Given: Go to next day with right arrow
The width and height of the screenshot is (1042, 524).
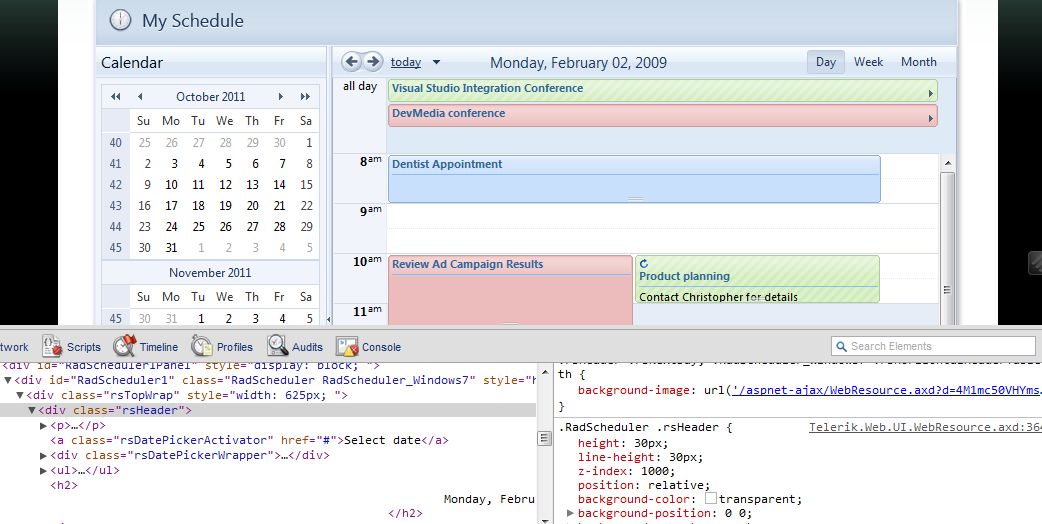Looking at the screenshot, I should click(373, 62).
